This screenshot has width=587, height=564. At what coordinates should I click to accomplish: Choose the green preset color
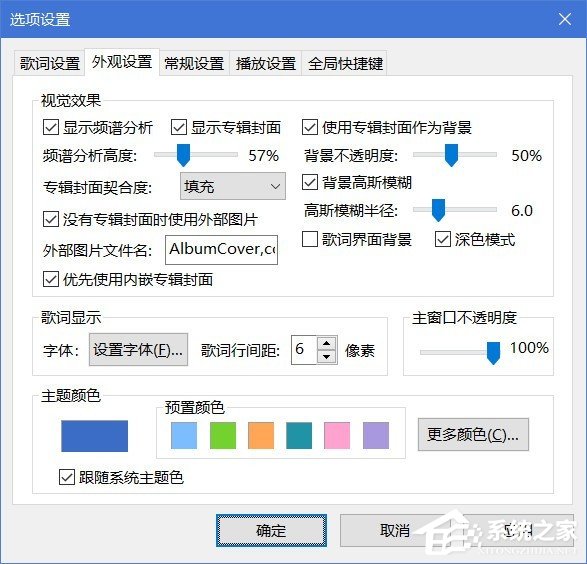pyautogui.click(x=223, y=435)
